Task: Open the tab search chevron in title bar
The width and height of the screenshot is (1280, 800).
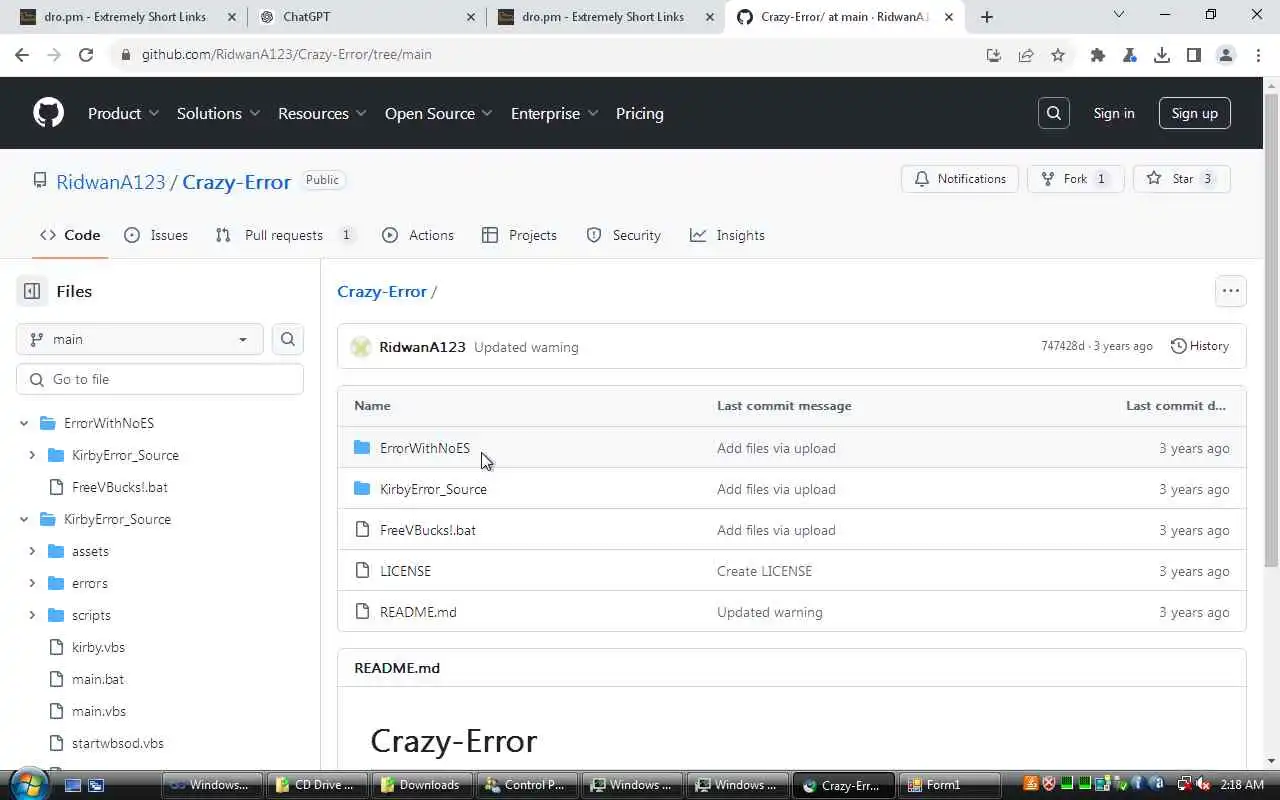Action: pos(1119,15)
